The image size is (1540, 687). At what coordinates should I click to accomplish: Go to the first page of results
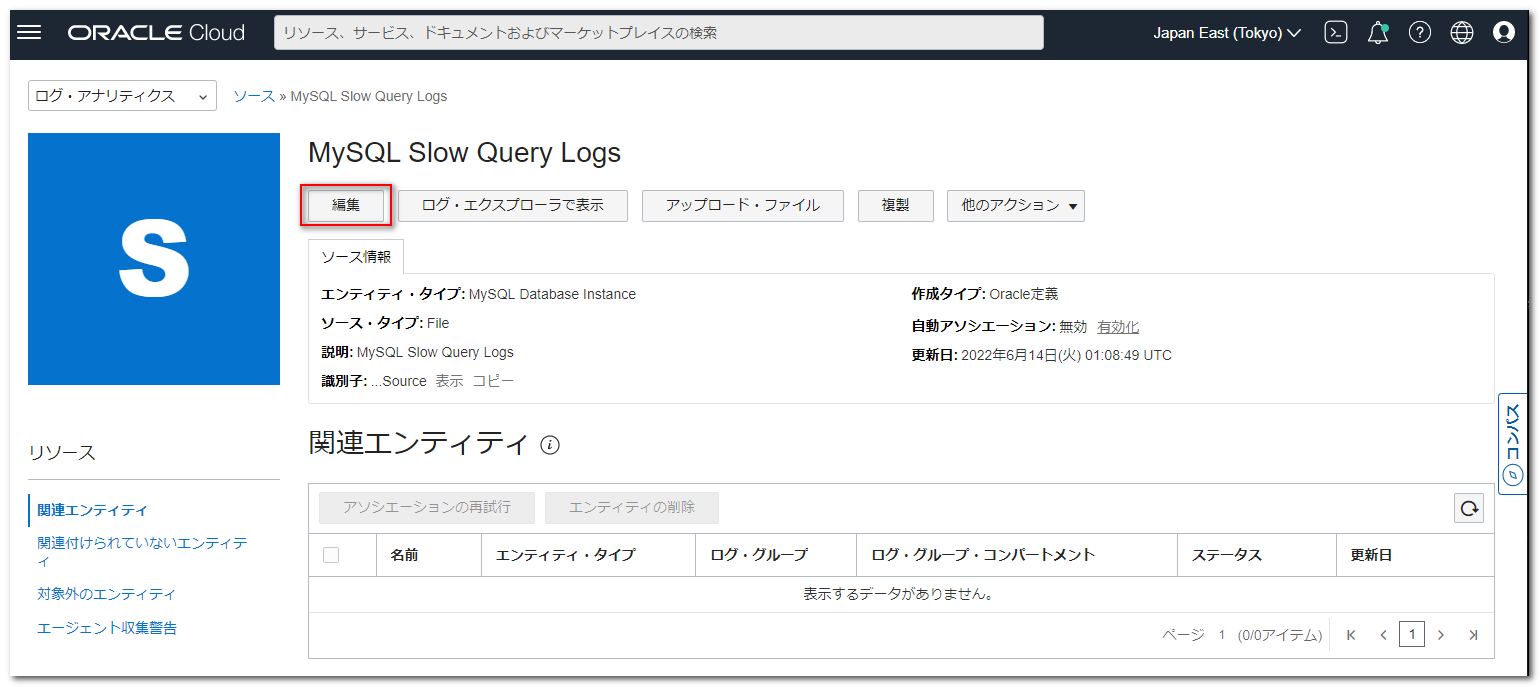tap(1352, 635)
